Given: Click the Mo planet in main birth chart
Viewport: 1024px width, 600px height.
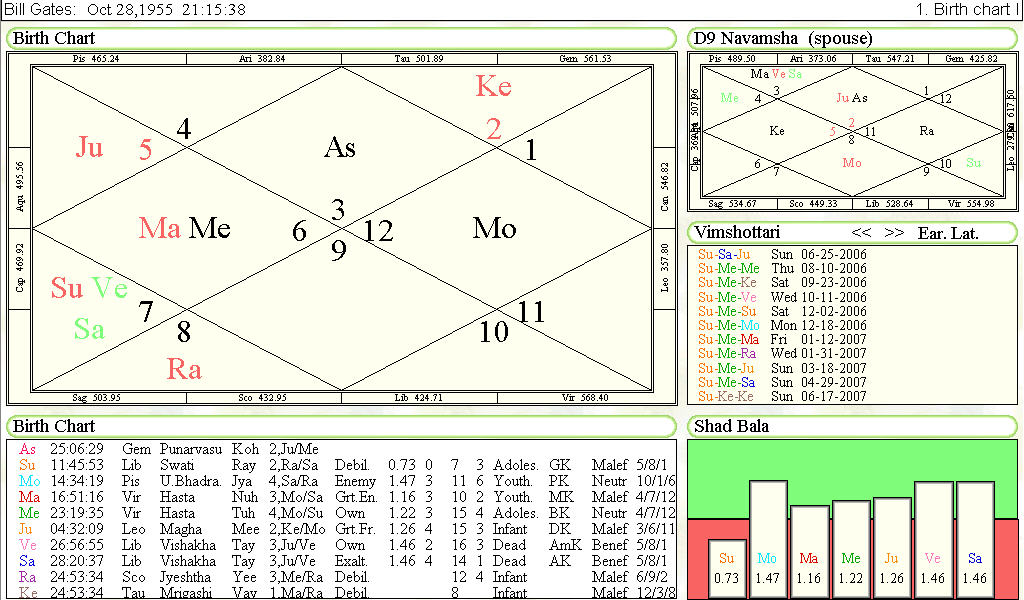Looking at the screenshot, I should (x=494, y=228).
